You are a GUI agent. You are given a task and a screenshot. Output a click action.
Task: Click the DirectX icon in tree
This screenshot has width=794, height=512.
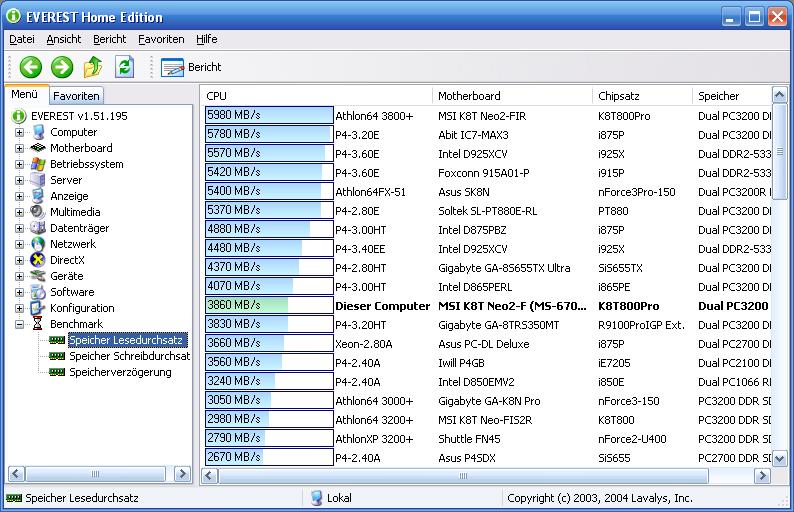38,260
